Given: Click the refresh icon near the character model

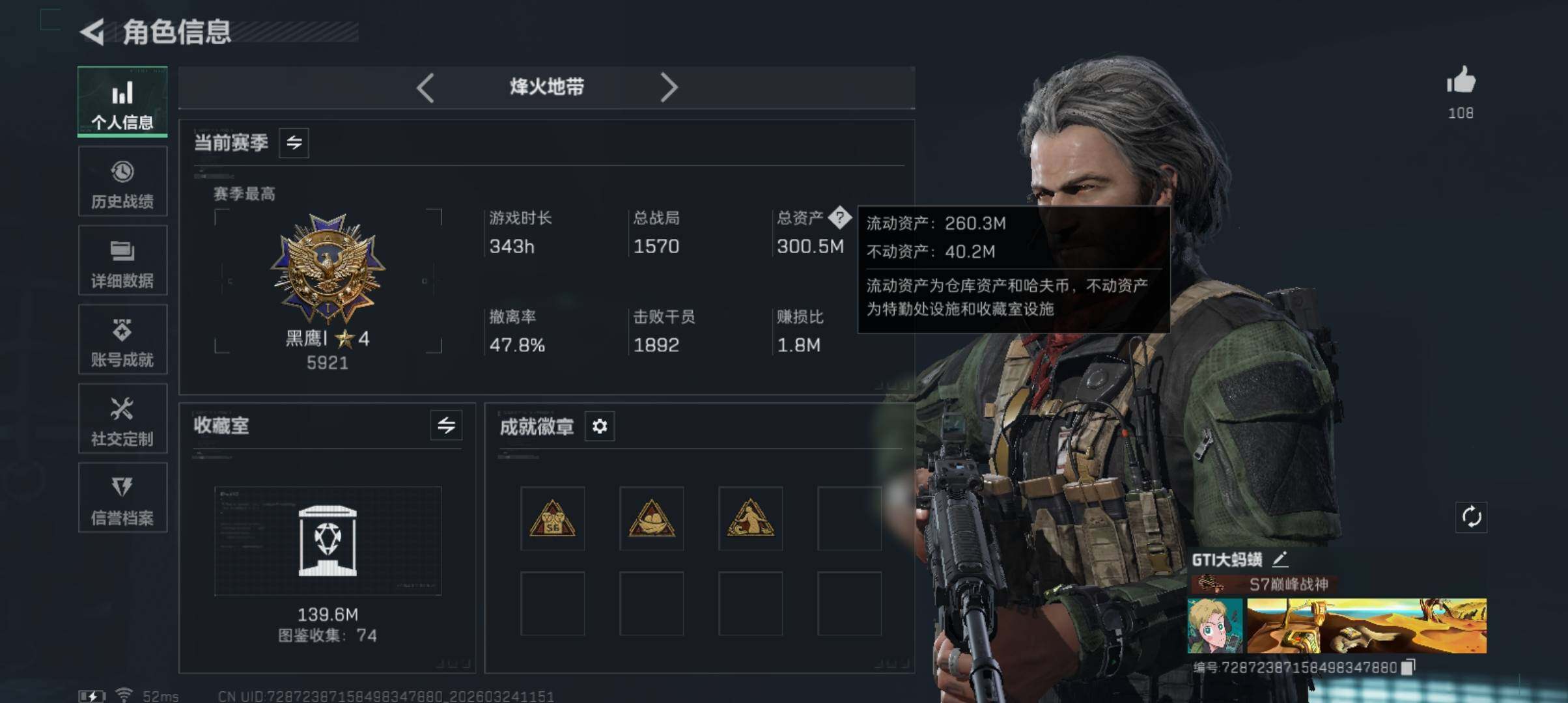Looking at the screenshot, I should pyautogui.click(x=1471, y=517).
